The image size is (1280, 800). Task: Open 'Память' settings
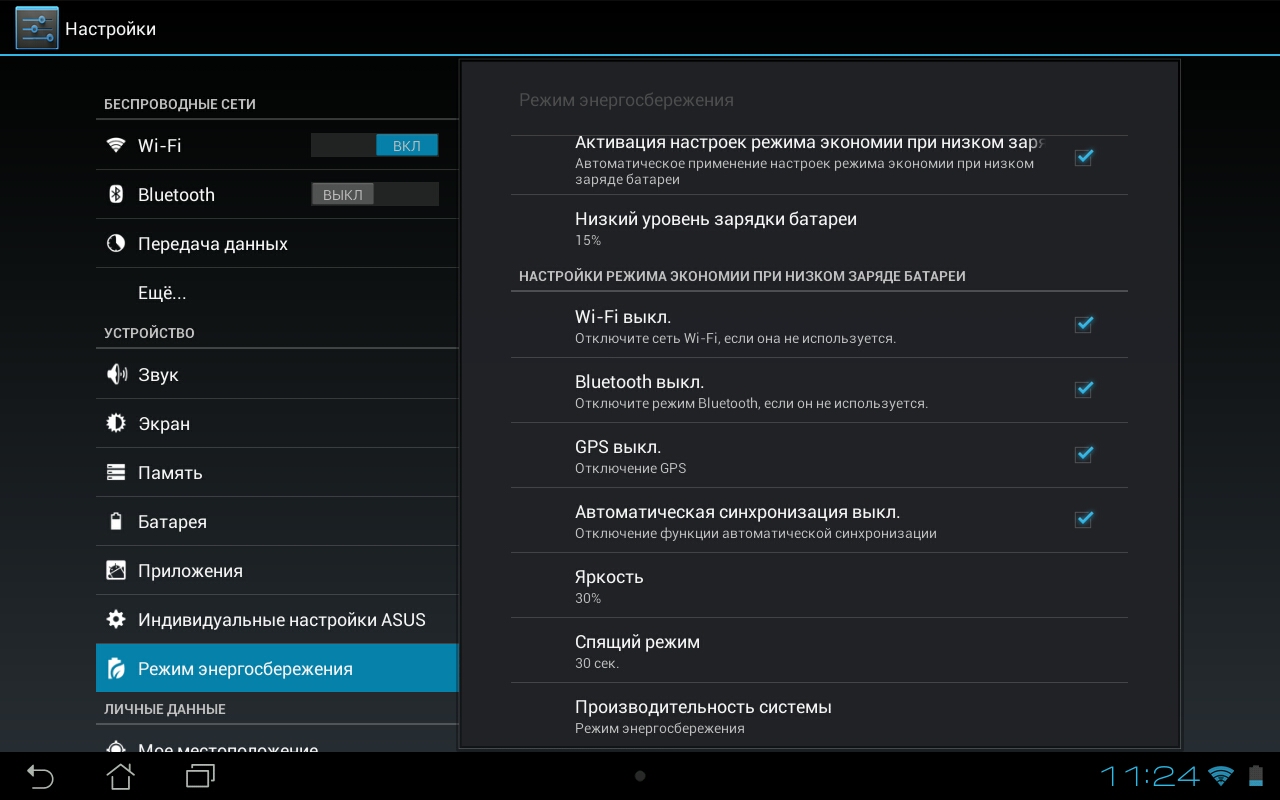(277, 473)
